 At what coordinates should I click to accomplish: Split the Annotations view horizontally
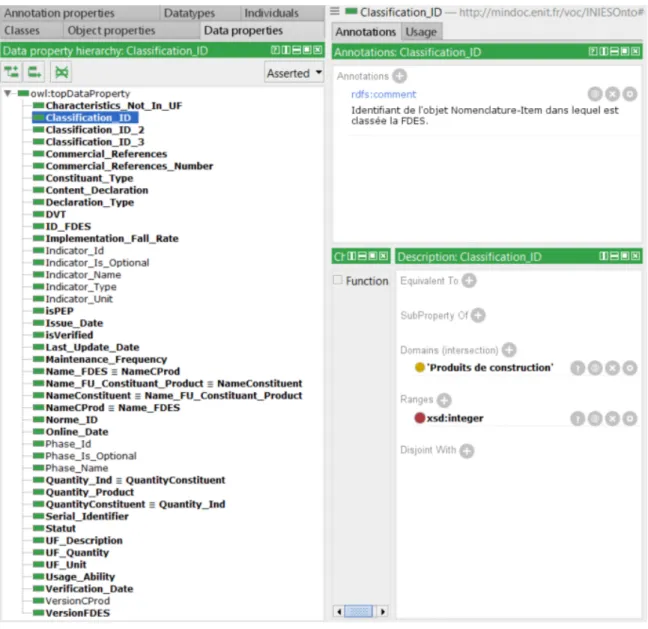[615, 51]
